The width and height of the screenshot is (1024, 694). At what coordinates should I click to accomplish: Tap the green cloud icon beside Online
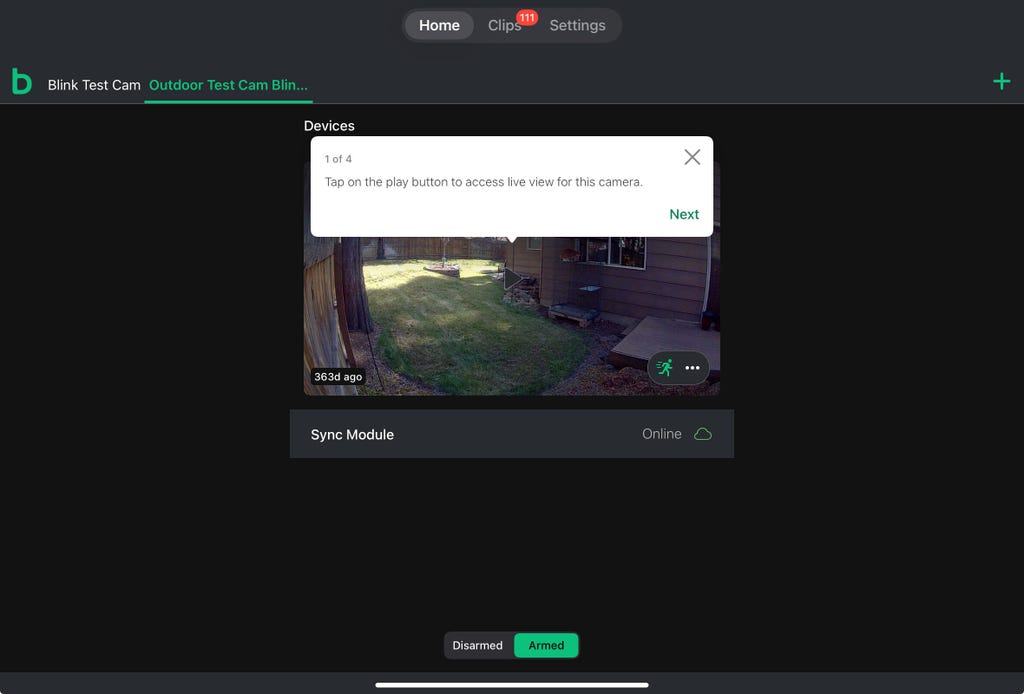point(703,434)
